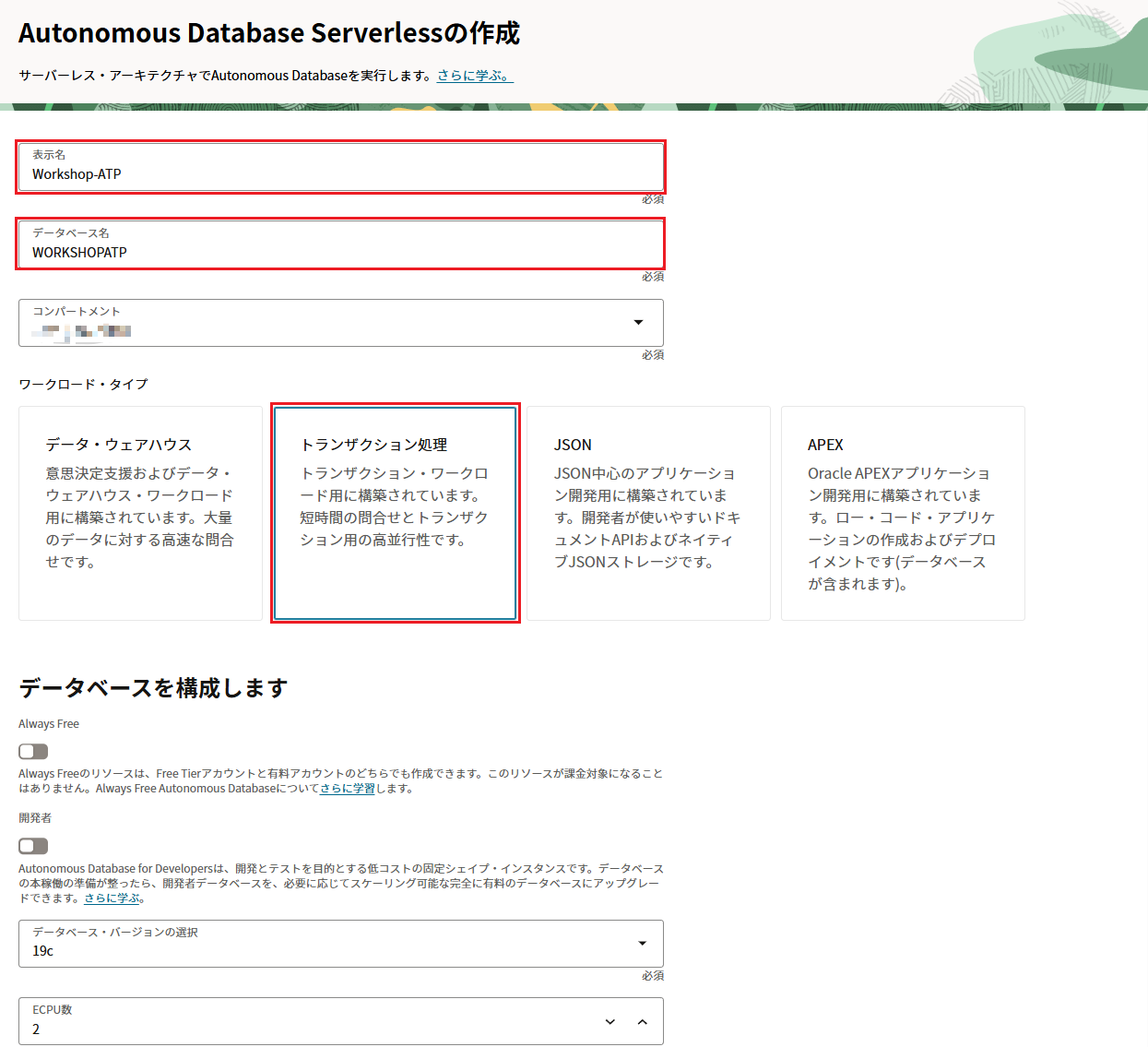Screen dimensions: 1148x1047
Task: Turn on the 開発者 toggle switch
Action: [33, 846]
